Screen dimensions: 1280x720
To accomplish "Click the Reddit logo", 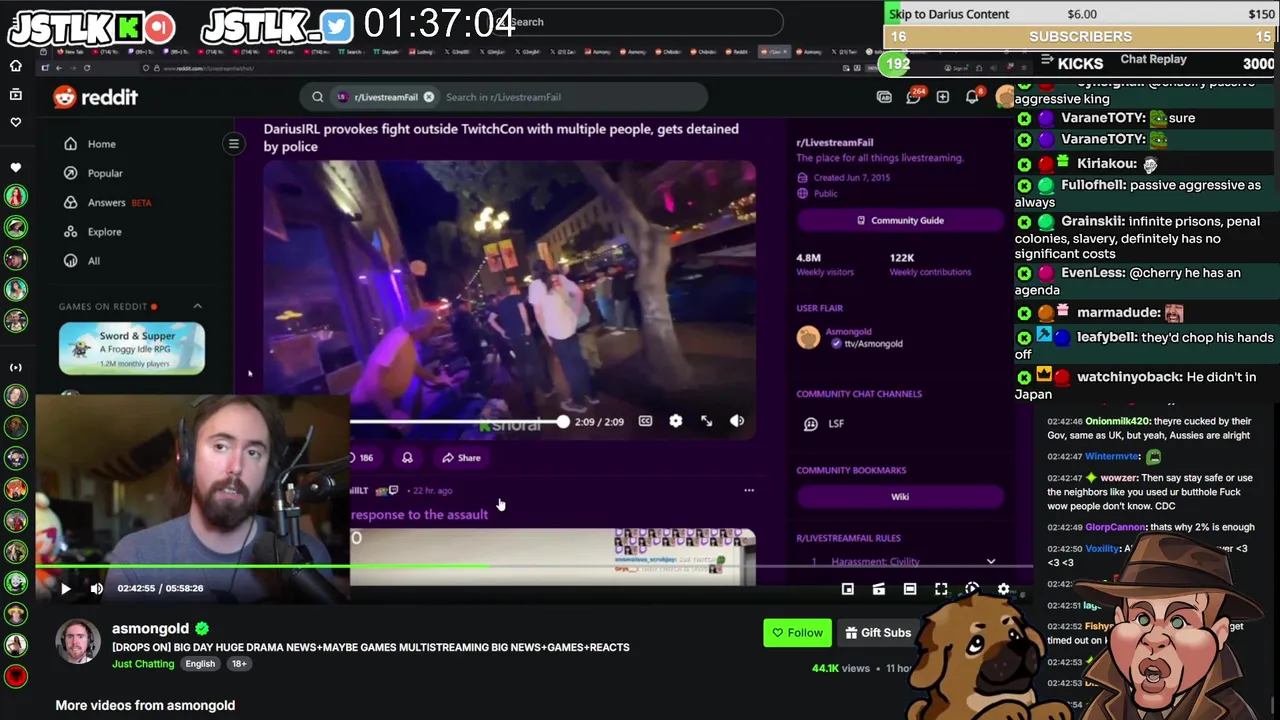I will tap(96, 97).
